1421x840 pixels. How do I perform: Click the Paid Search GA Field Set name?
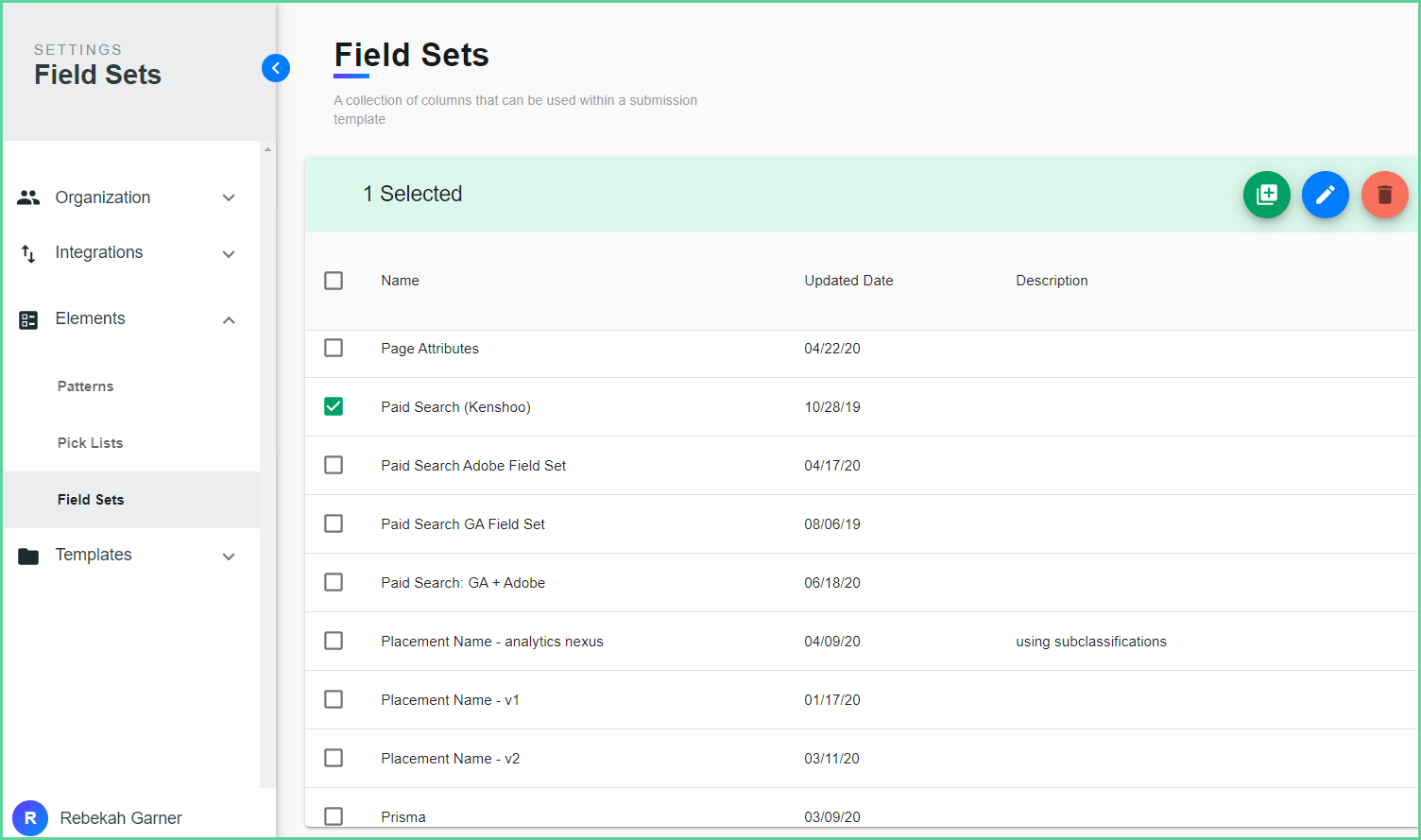click(x=463, y=524)
